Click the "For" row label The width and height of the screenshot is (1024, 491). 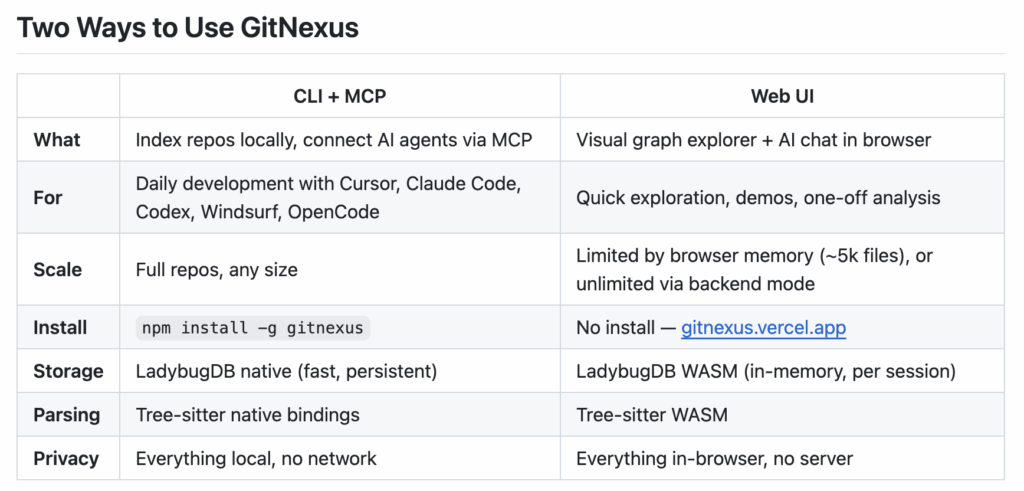coord(47,198)
